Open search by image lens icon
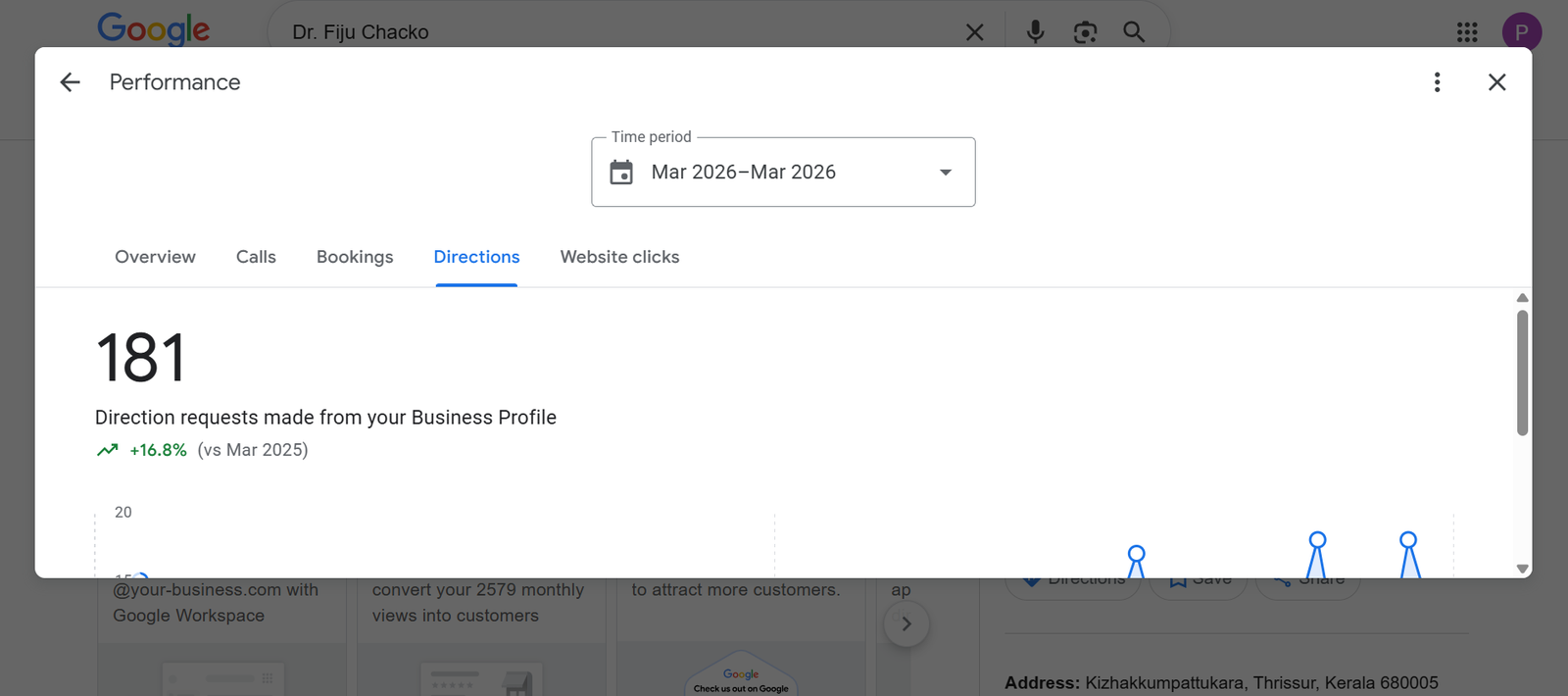1568x696 pixels. 1085,32
